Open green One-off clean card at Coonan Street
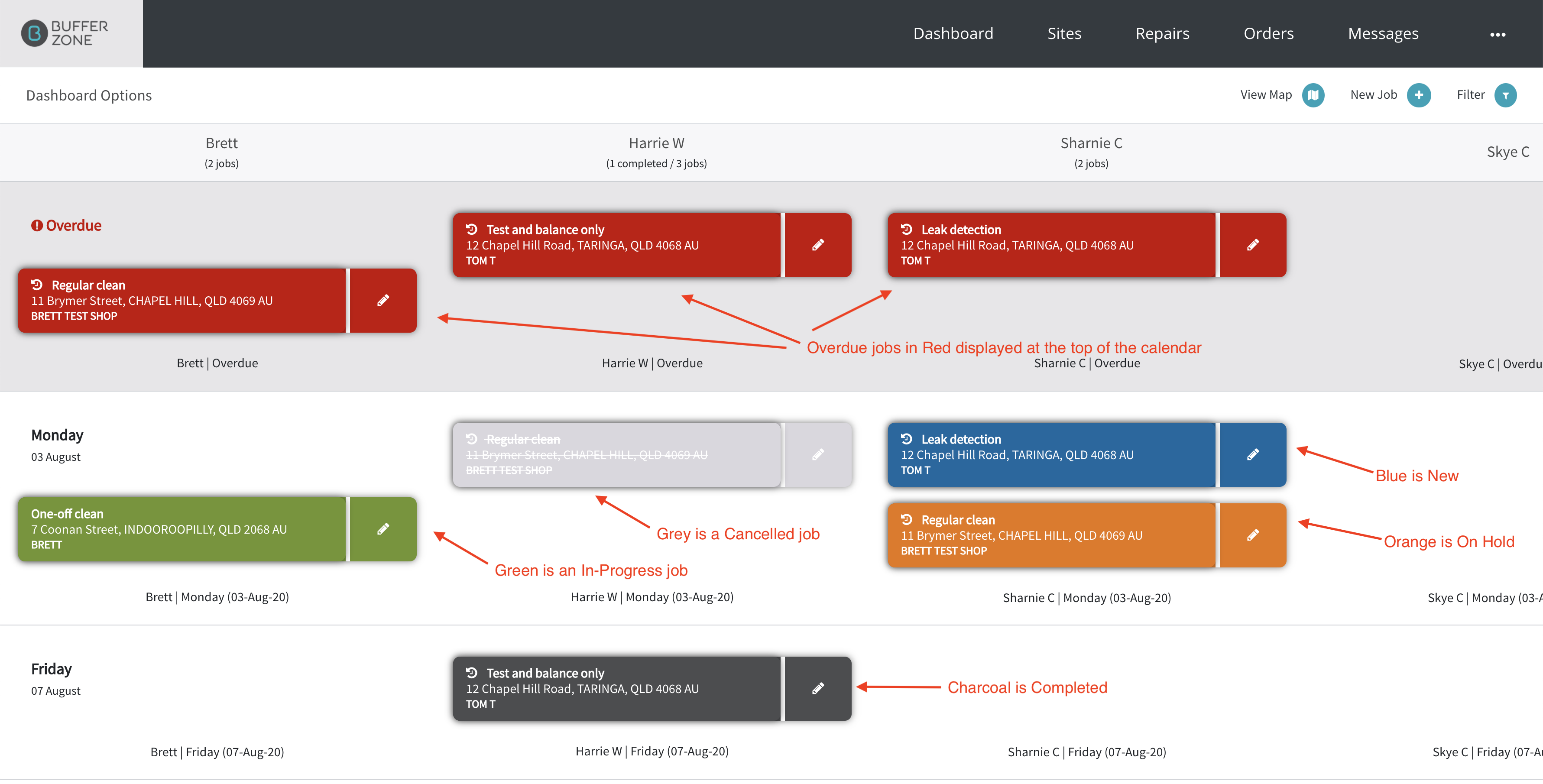 [182, 529]
